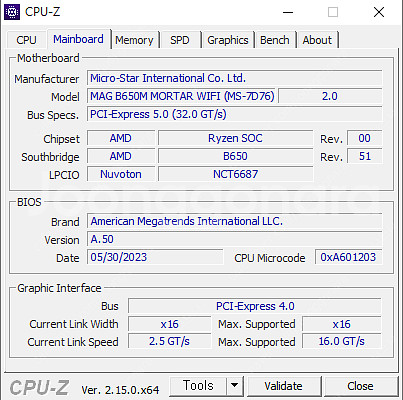Select the SPD tab
403x400 pixels.
pos(180,40)
